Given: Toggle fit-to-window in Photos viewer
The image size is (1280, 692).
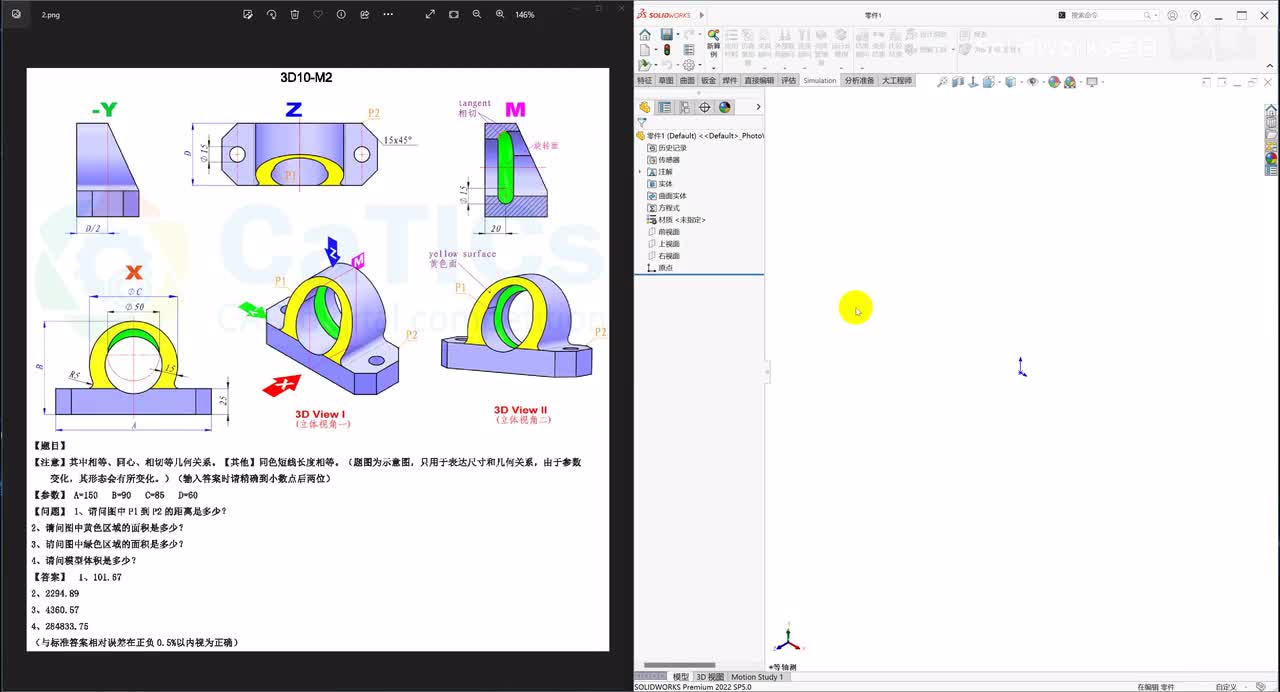Looking at the screenshot, I should (x=453, y=14).
